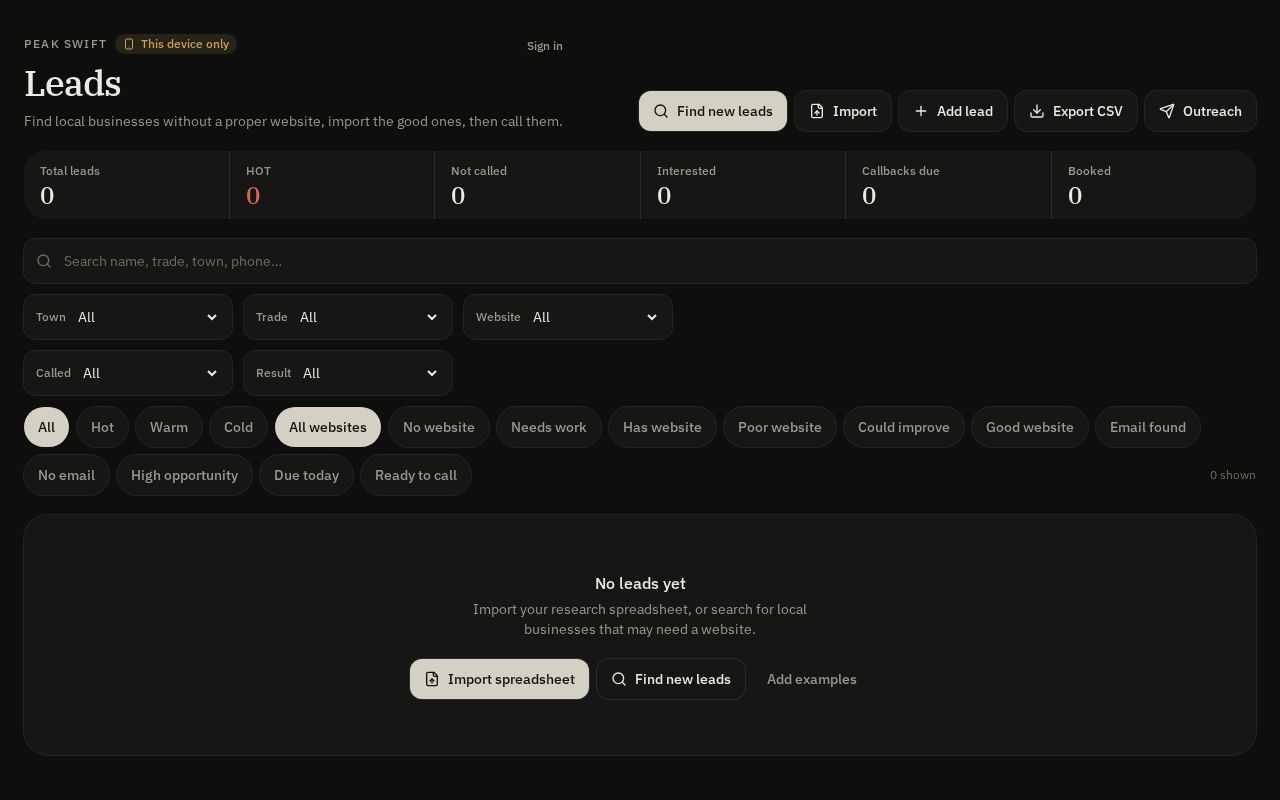Screen dimensions: 1280x800
Task: Click the download icon in Export CSV
Action: (x=1037, y=111)
